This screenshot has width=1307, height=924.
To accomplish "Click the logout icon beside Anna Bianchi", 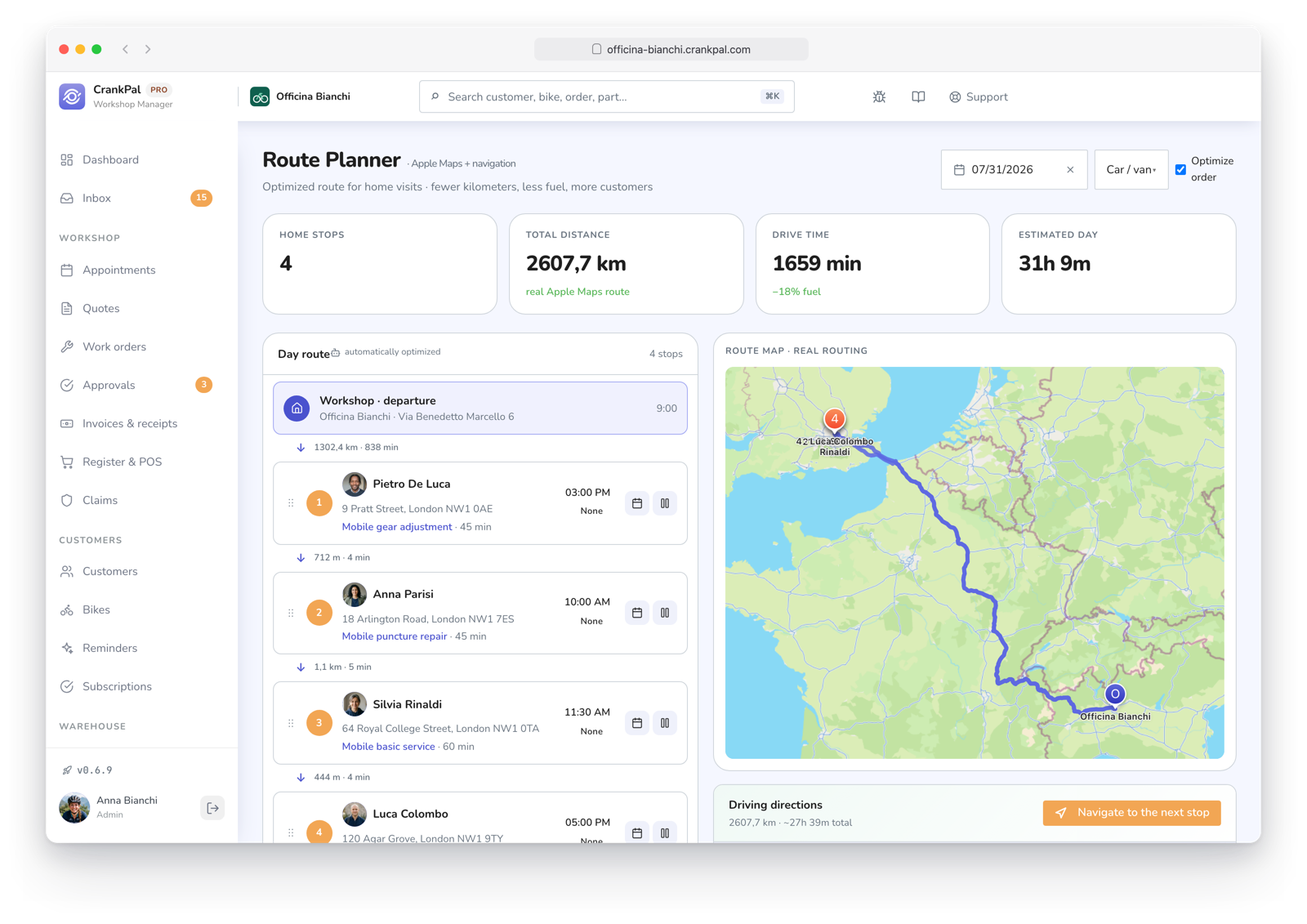I will click(x=212, y=808).
